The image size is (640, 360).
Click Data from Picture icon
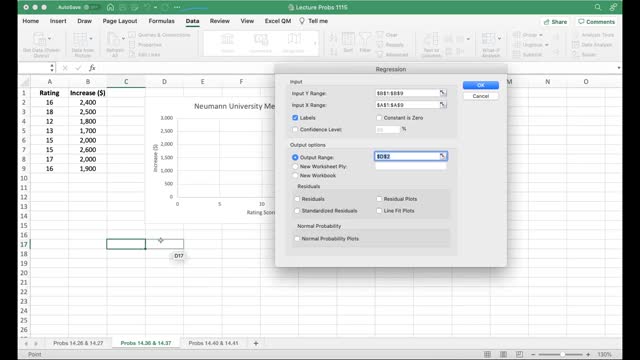[x=80, y=39]
